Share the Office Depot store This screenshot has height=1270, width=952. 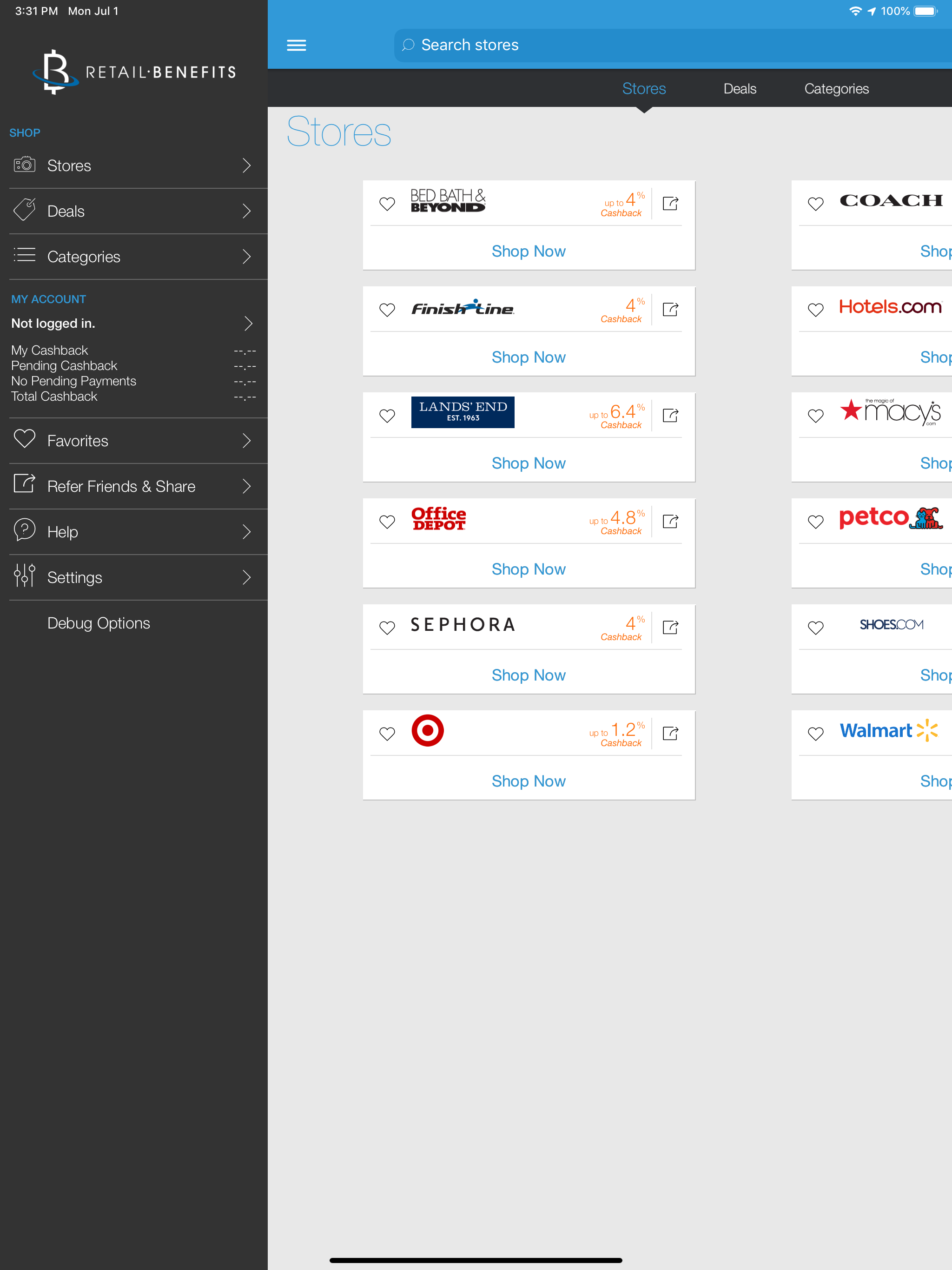[670, 521]
